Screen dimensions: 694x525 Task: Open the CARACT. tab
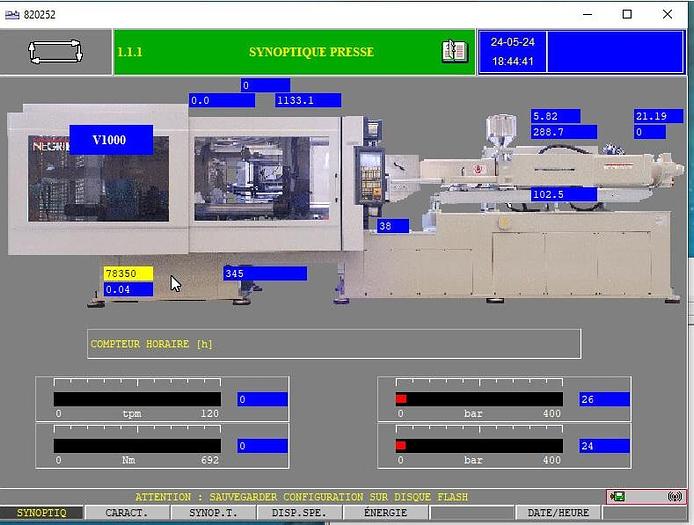pyautogui.click(x=127, y=512)
